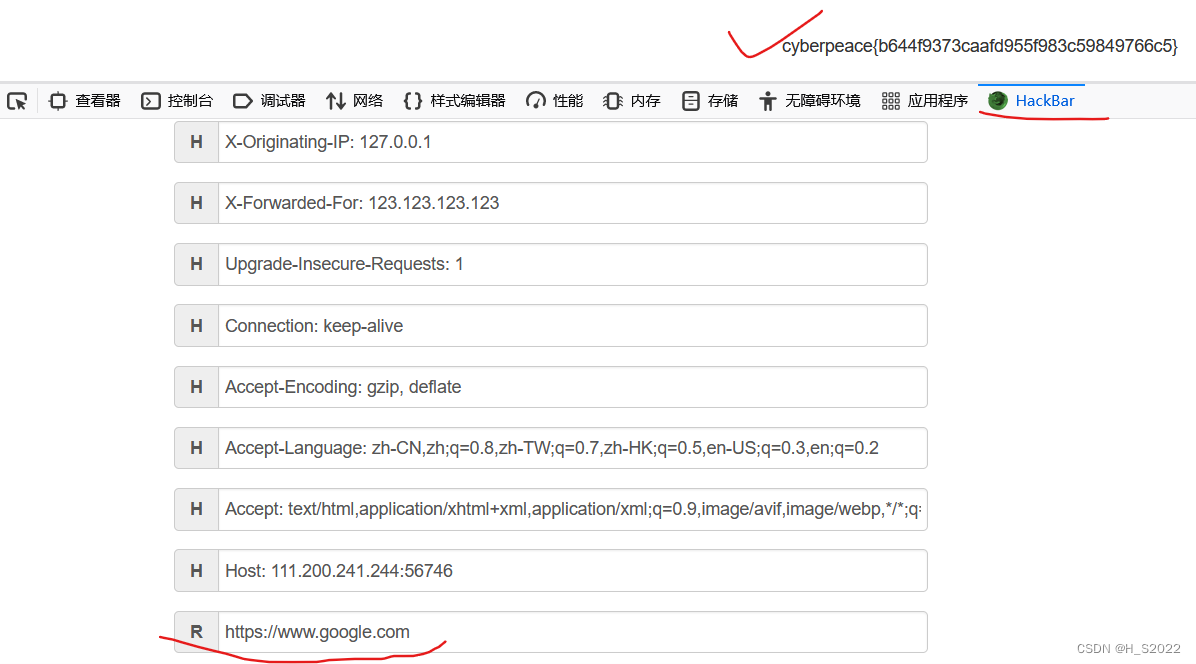The image size is (1196, 664).
Task: Click the H button beside Host header
Action: point(197,570)
